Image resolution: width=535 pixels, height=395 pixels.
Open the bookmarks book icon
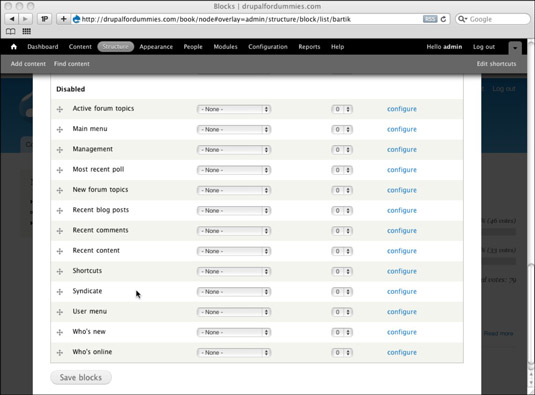point(11,31)
